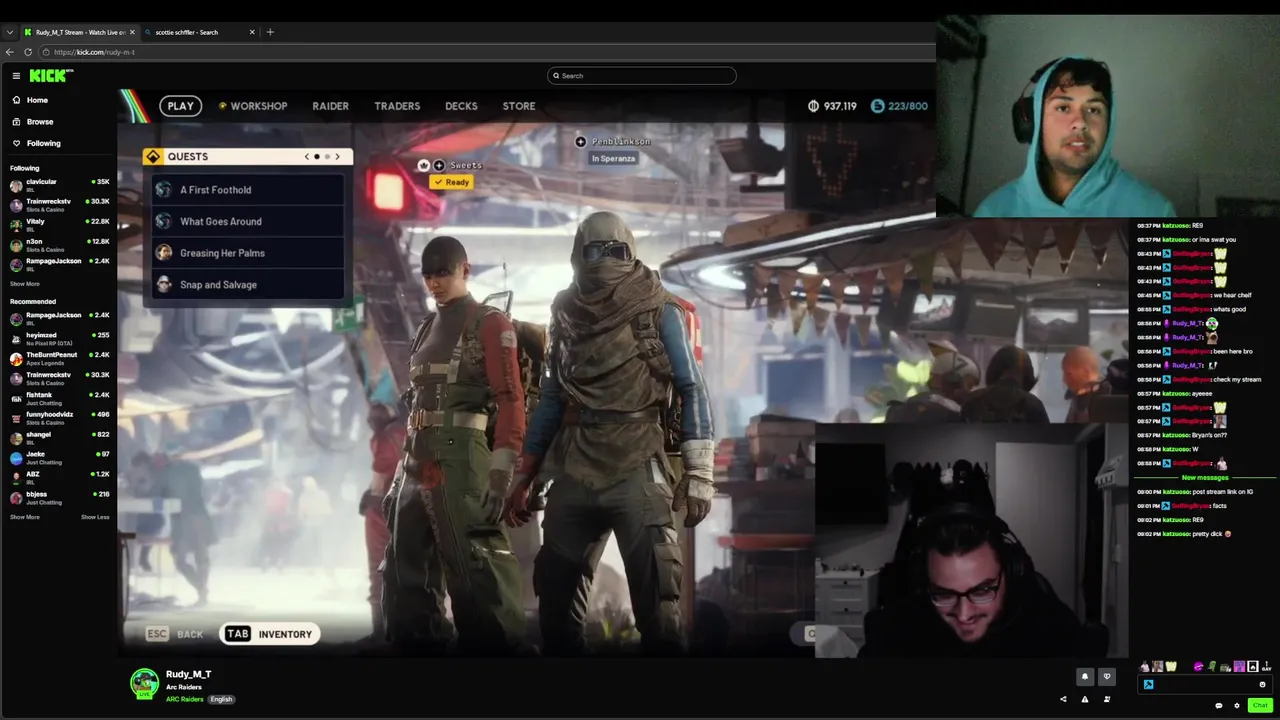
Task: Jump to New messages in chat
Action: tap(1205, 478)
